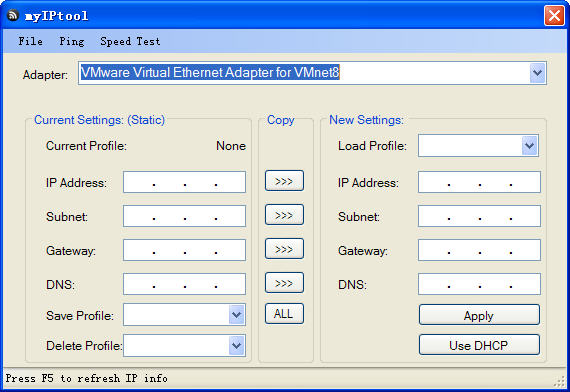Image resolution: width=570 pixels, height=392 pixels.
Task: Close the myIPtool window
Action: pos(554,16)
